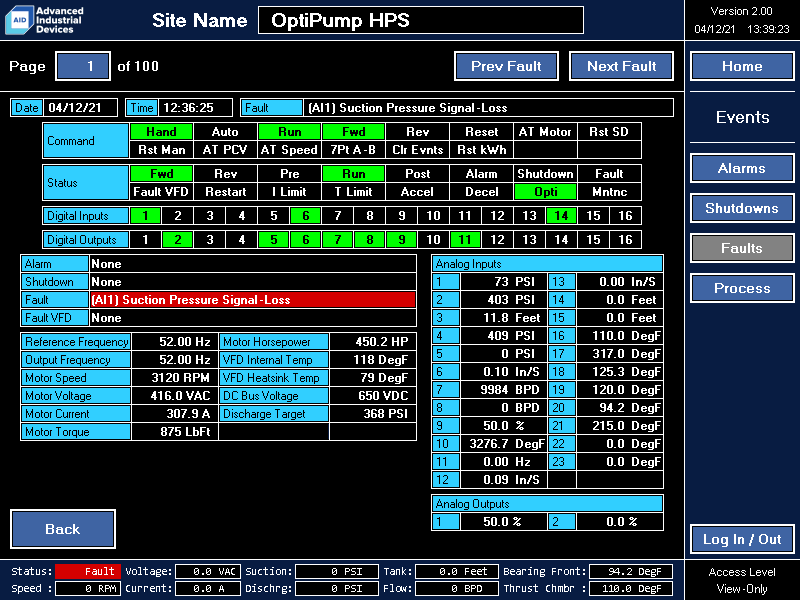Click the 7Pt A-B command cell

(353, 150)
